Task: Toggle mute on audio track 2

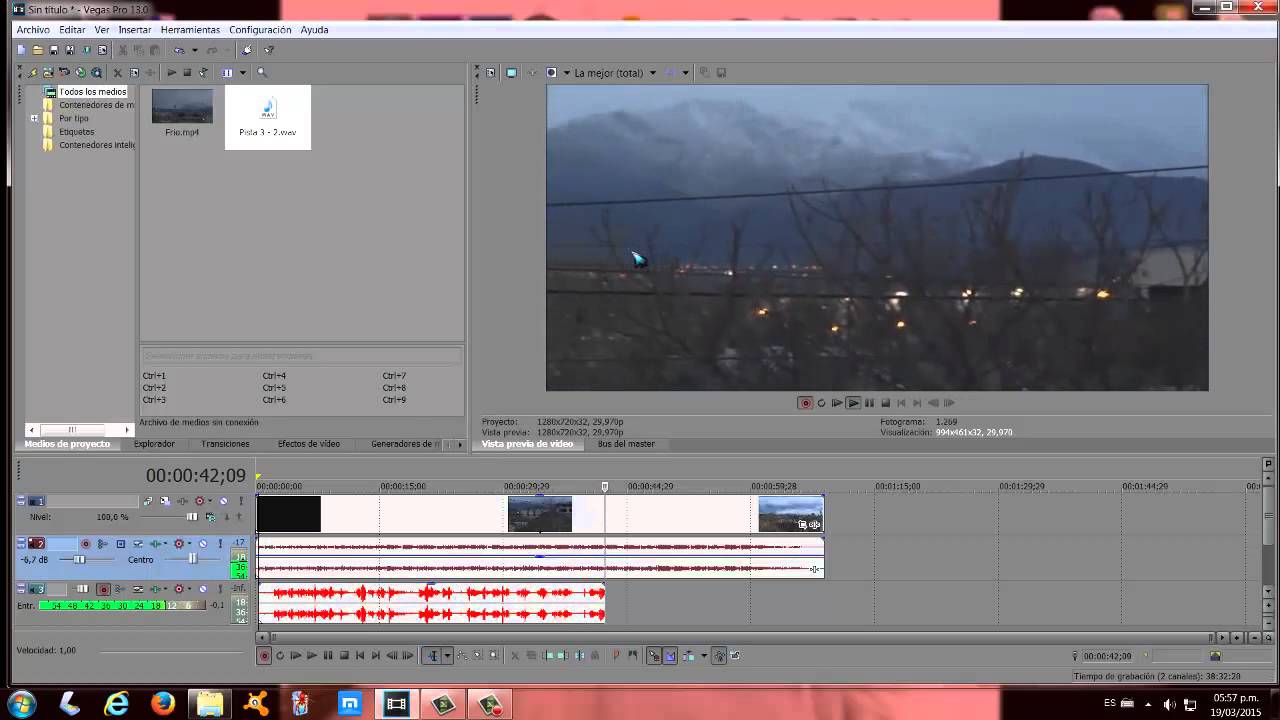Action: point(203,544)
